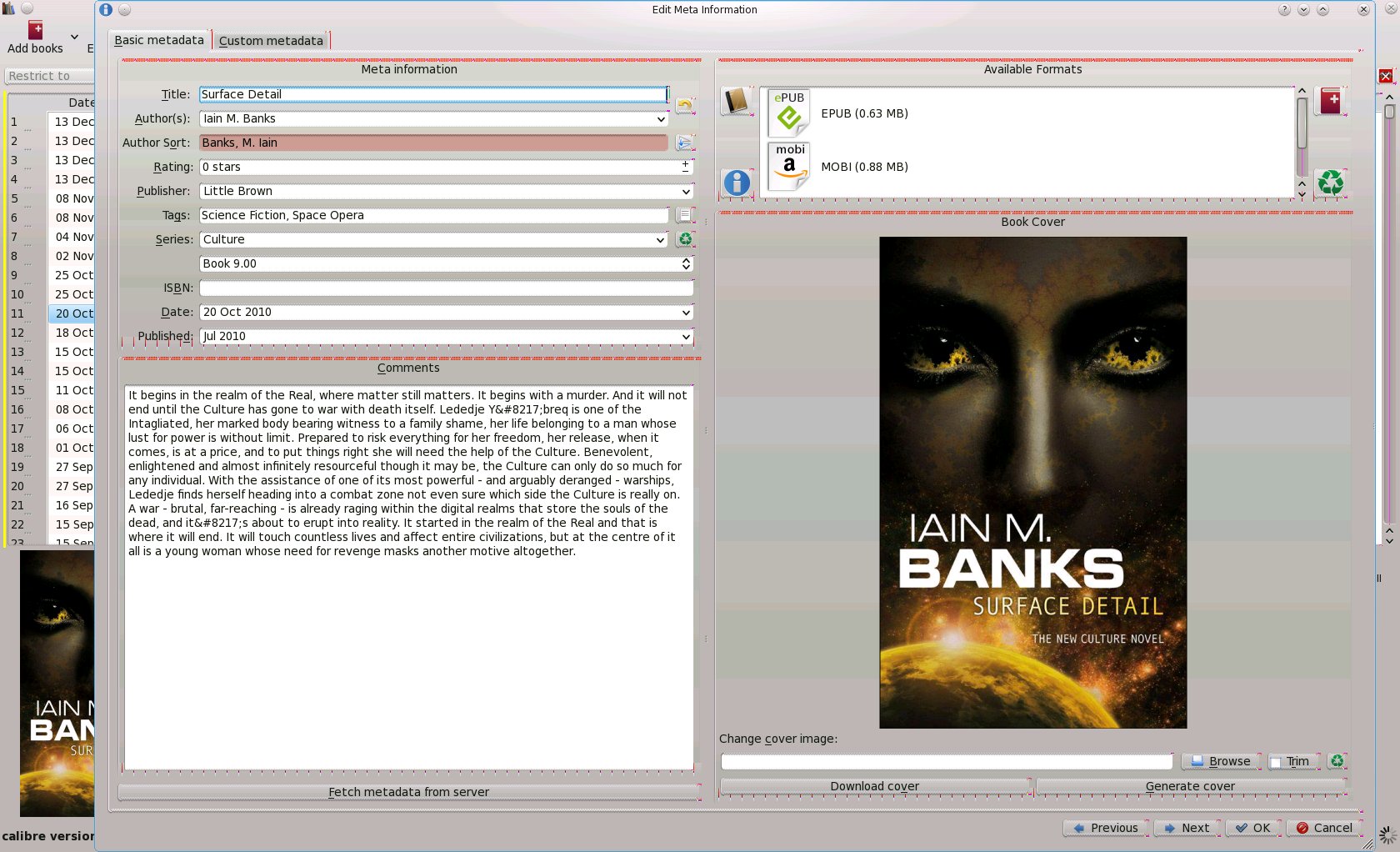Image resolution: width=1400 pixels, height=852 pixels.
Task: Click the empty ISBN field
Action: tap(446, 288)
